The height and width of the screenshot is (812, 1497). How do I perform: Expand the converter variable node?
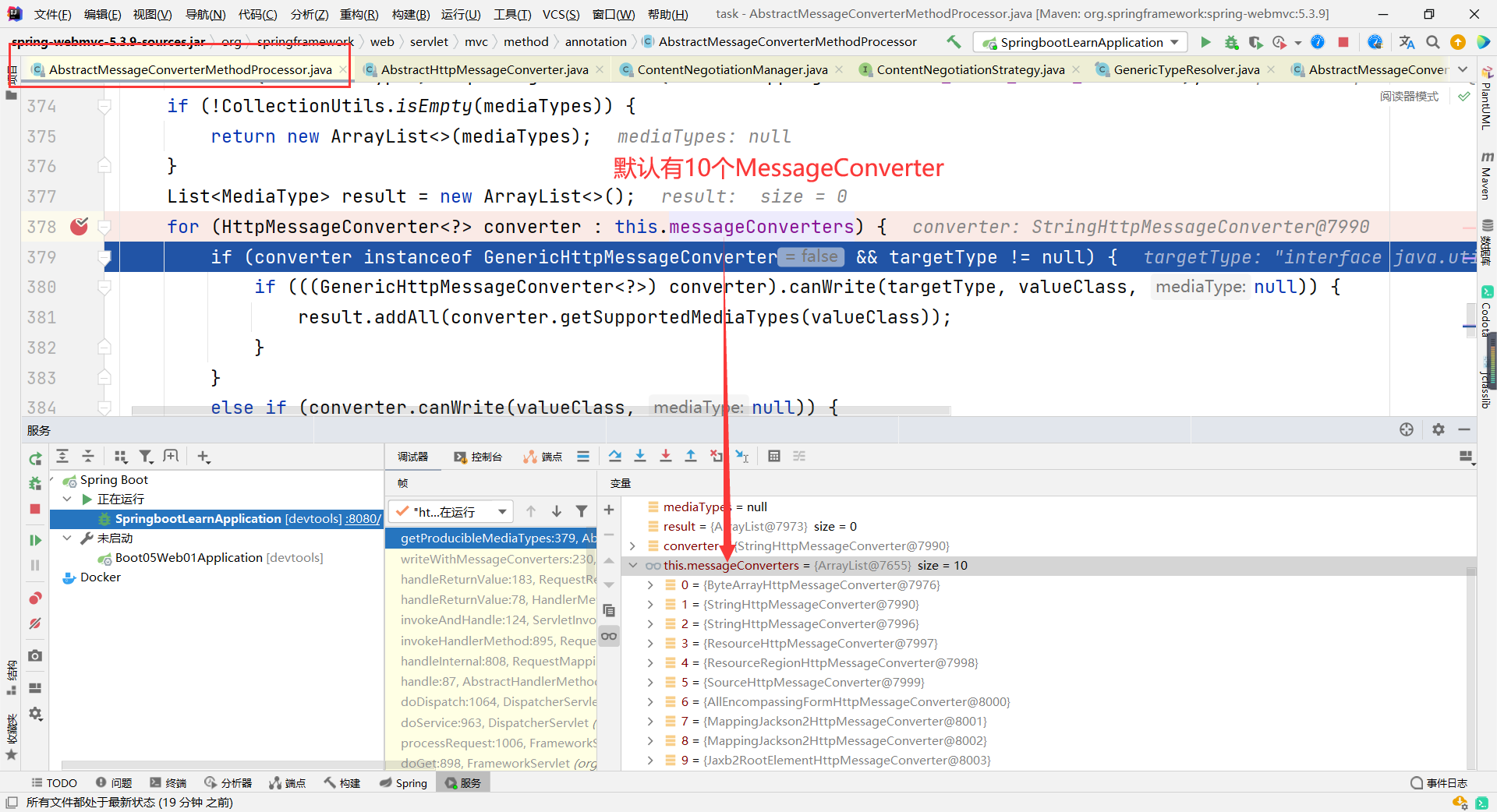point(633,546)
